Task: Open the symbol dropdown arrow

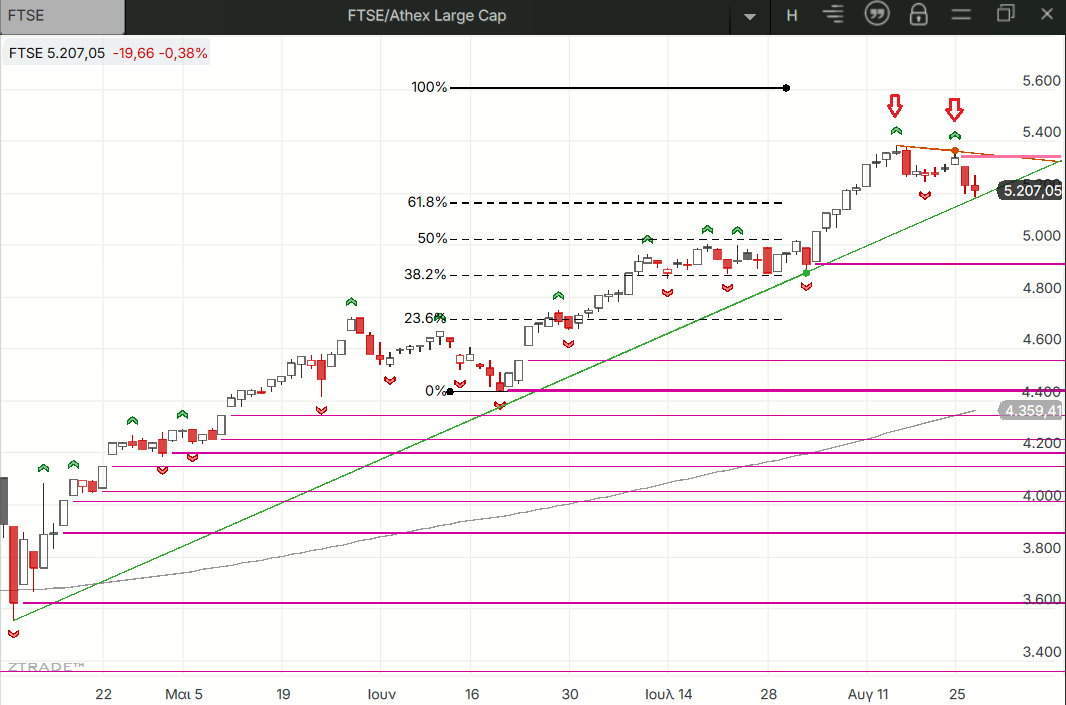Action: (x=750, y=16)
